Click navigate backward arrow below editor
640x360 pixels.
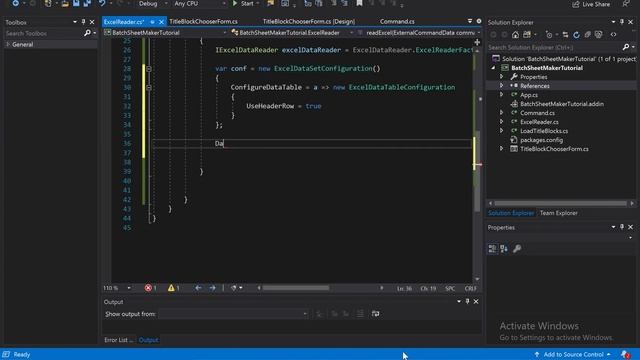click(x=198, y=288)
